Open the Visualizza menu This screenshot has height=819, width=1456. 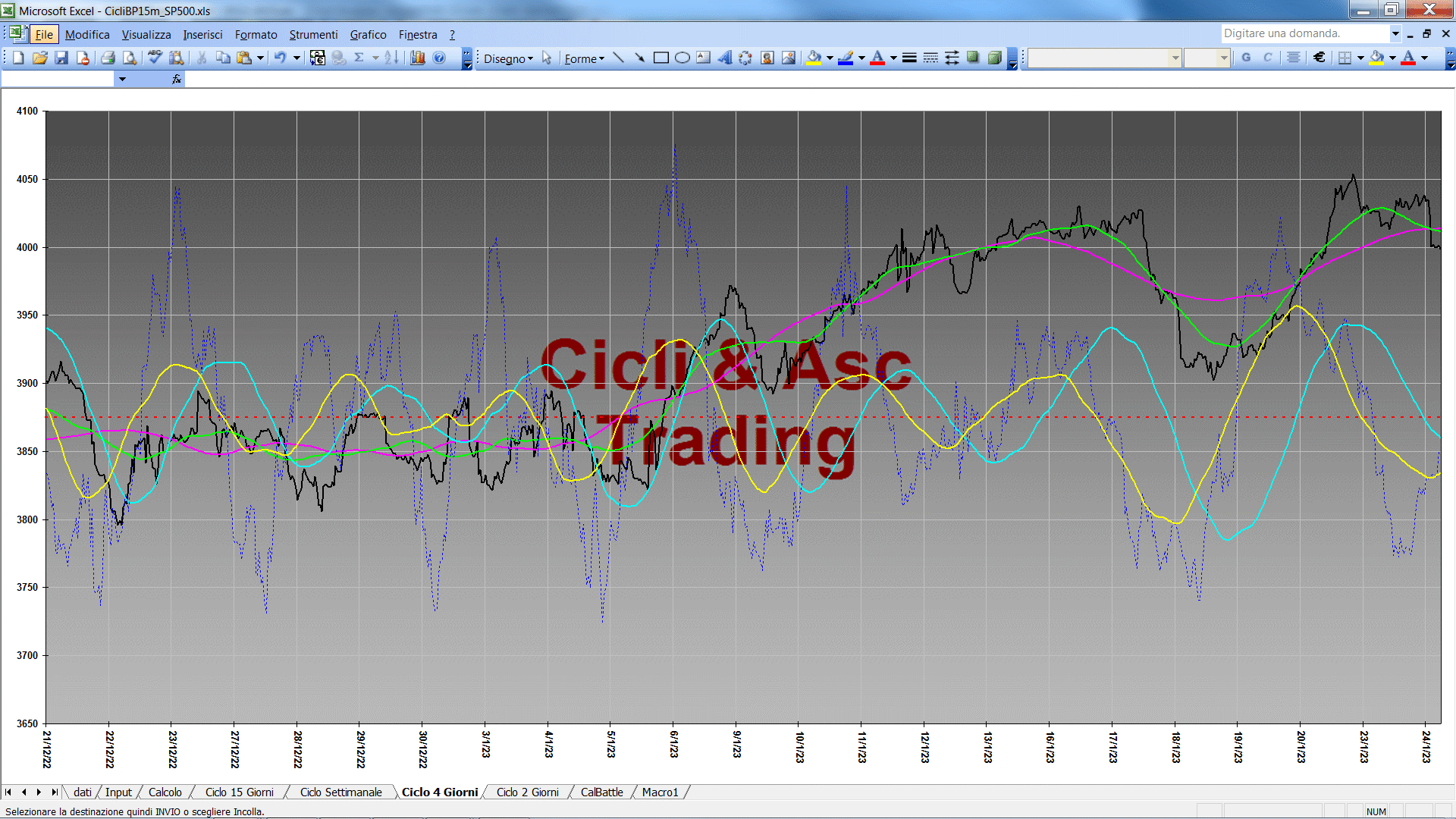pos(146,34)
